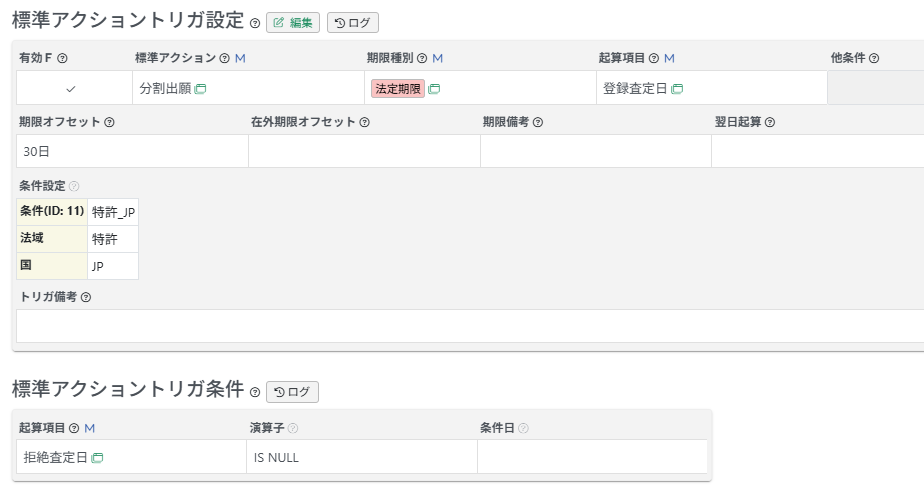Click the copy icon next to 登録査定日
The width and height of the screenshot is (924, 489).
click(x=677, y=89)
